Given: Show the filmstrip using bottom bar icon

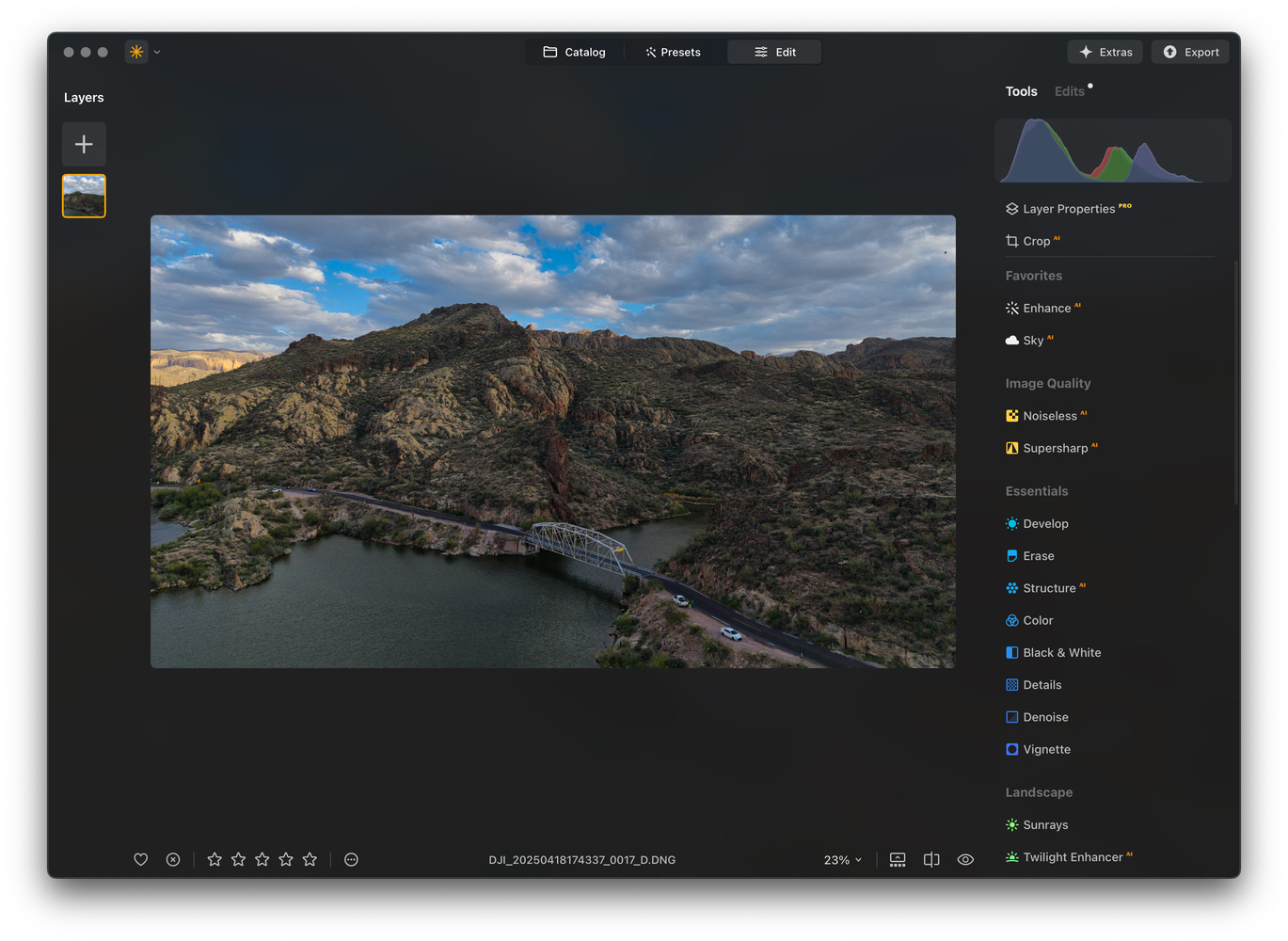Looking at the screenshot, I should (x=898, y=859).
